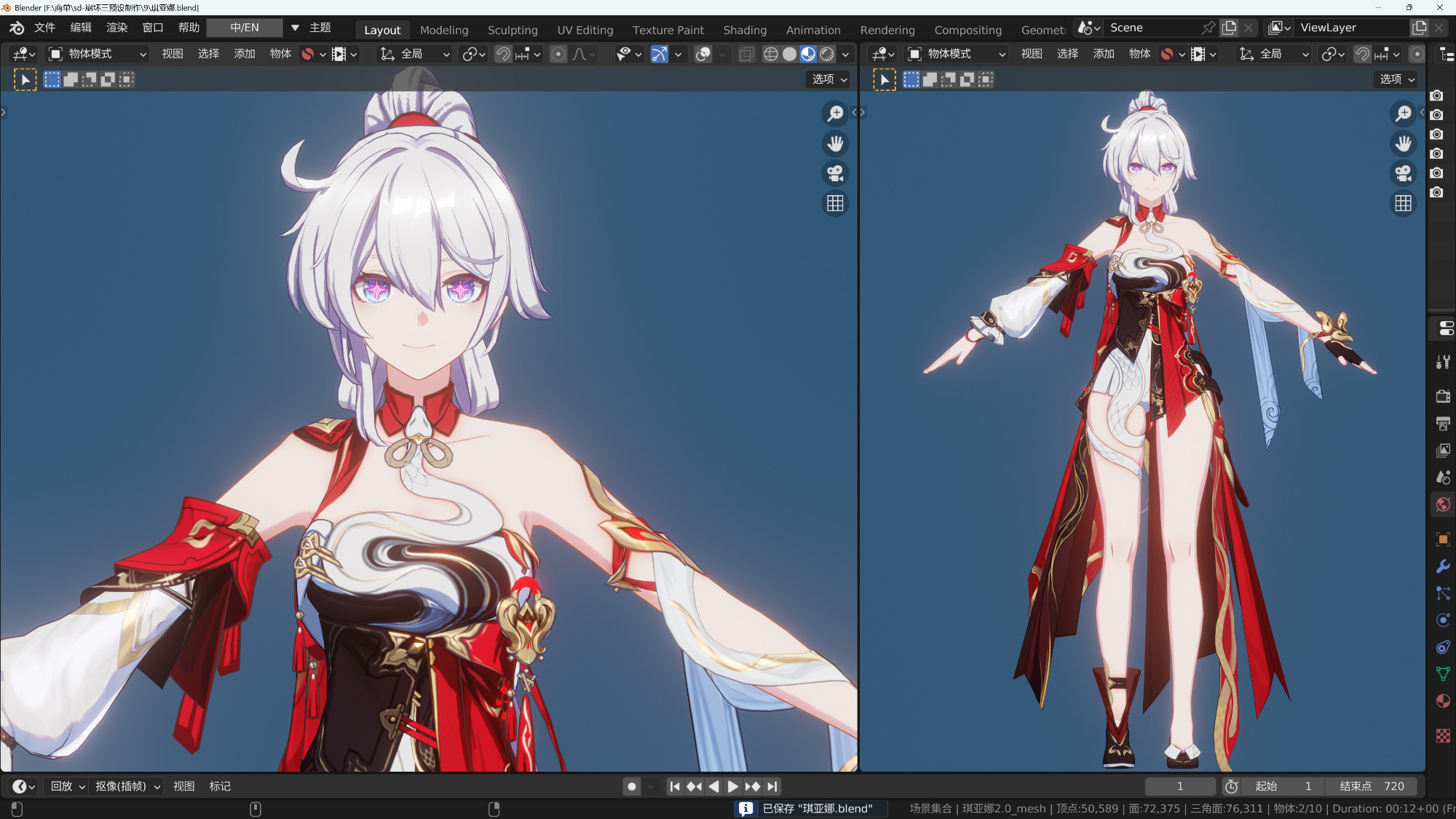Viewport: 1456px width, 819px height.
Task: Click the pan hand icon in left viewport
Action: point(835,143)
